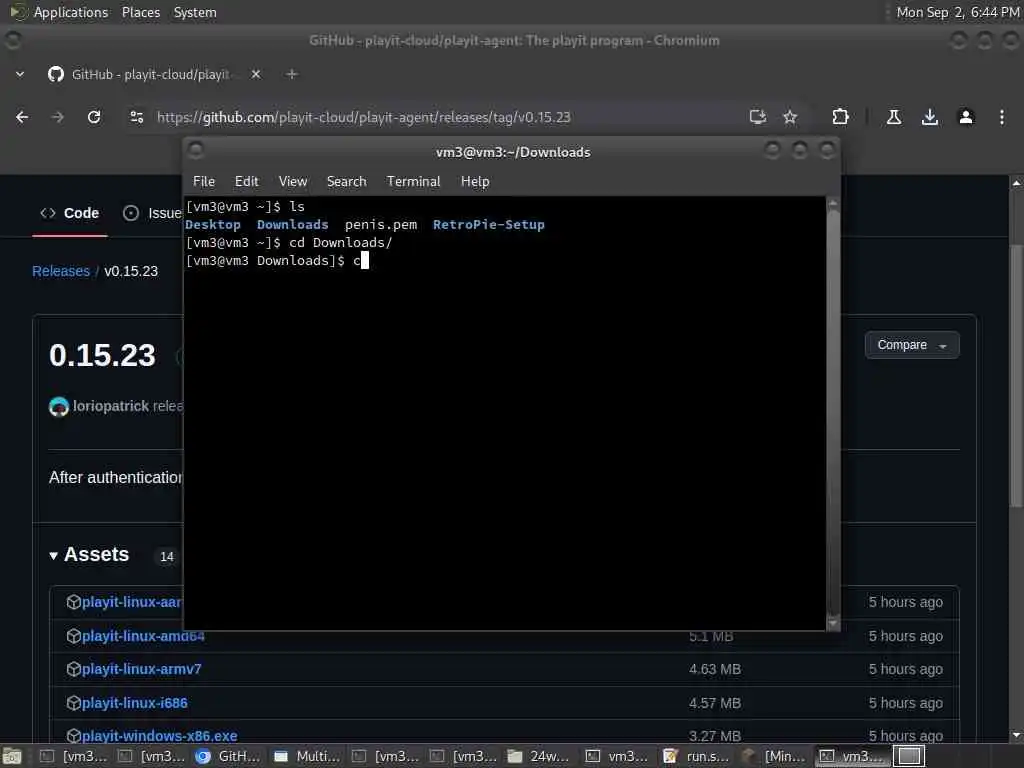This screenshot has width=1024, height=768.
Task: Open the Places menu
Action: coord(141,12)
